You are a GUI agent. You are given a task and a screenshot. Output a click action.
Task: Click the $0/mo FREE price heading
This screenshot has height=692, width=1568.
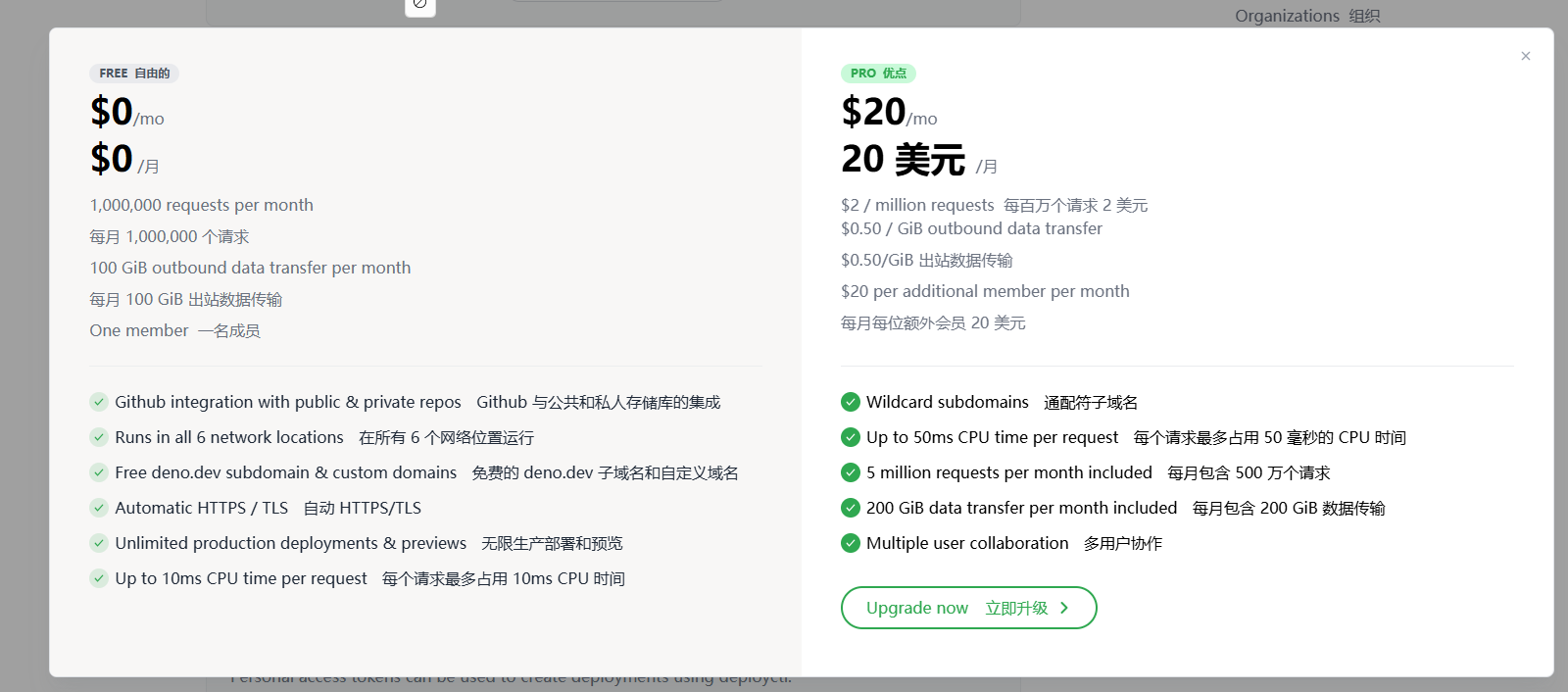coord(127,112)
